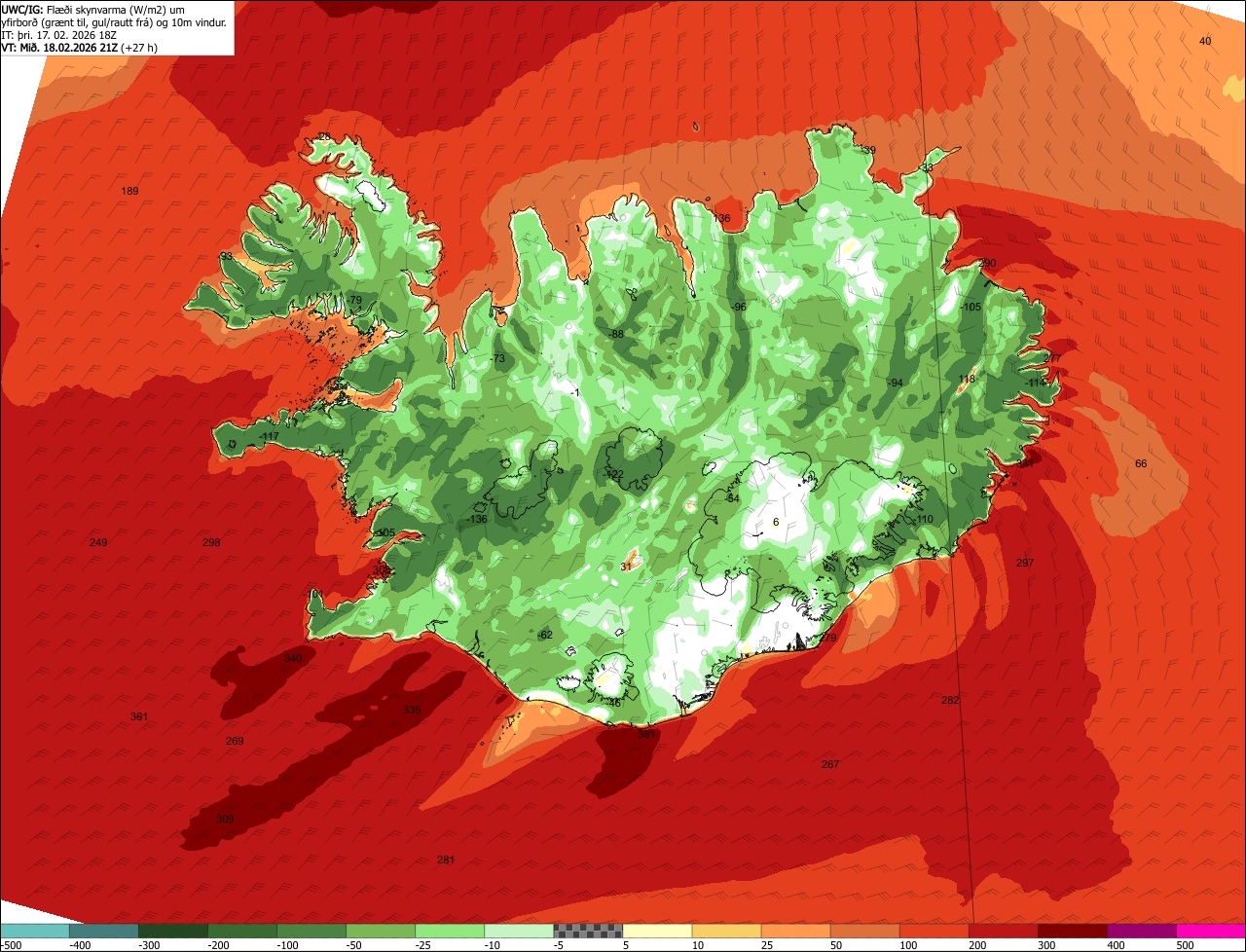Select the 290 value on northeast coast

(987, 263)
